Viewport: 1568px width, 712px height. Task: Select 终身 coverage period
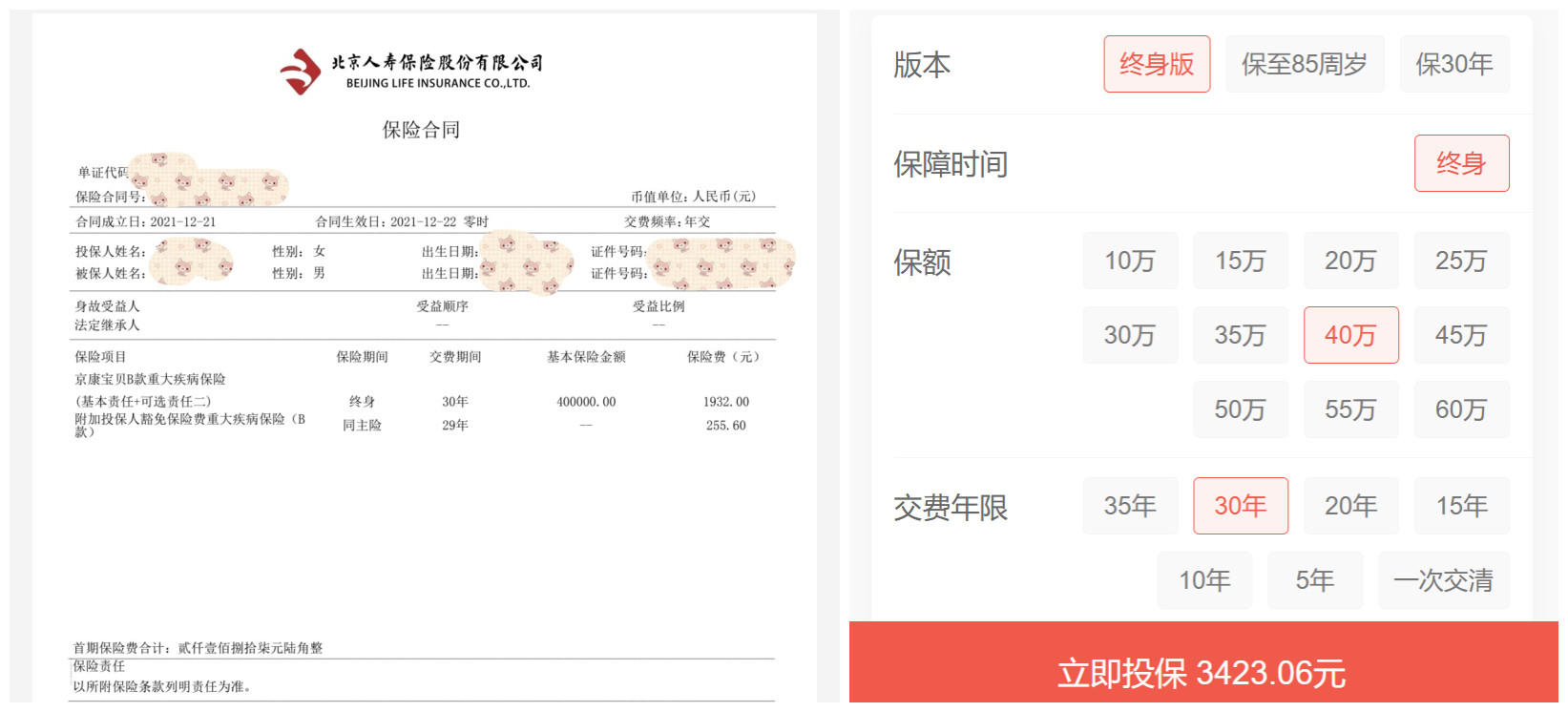click(1462, 163)
